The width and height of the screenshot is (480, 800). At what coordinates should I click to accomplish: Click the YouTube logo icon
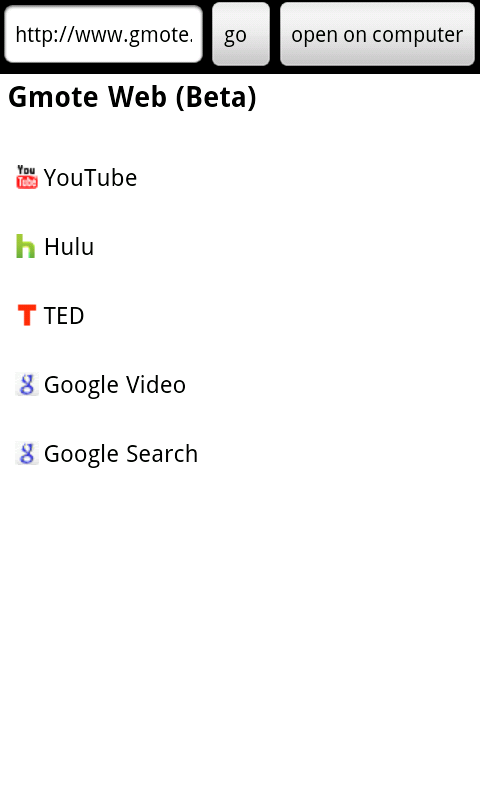[x=27, y=177]
